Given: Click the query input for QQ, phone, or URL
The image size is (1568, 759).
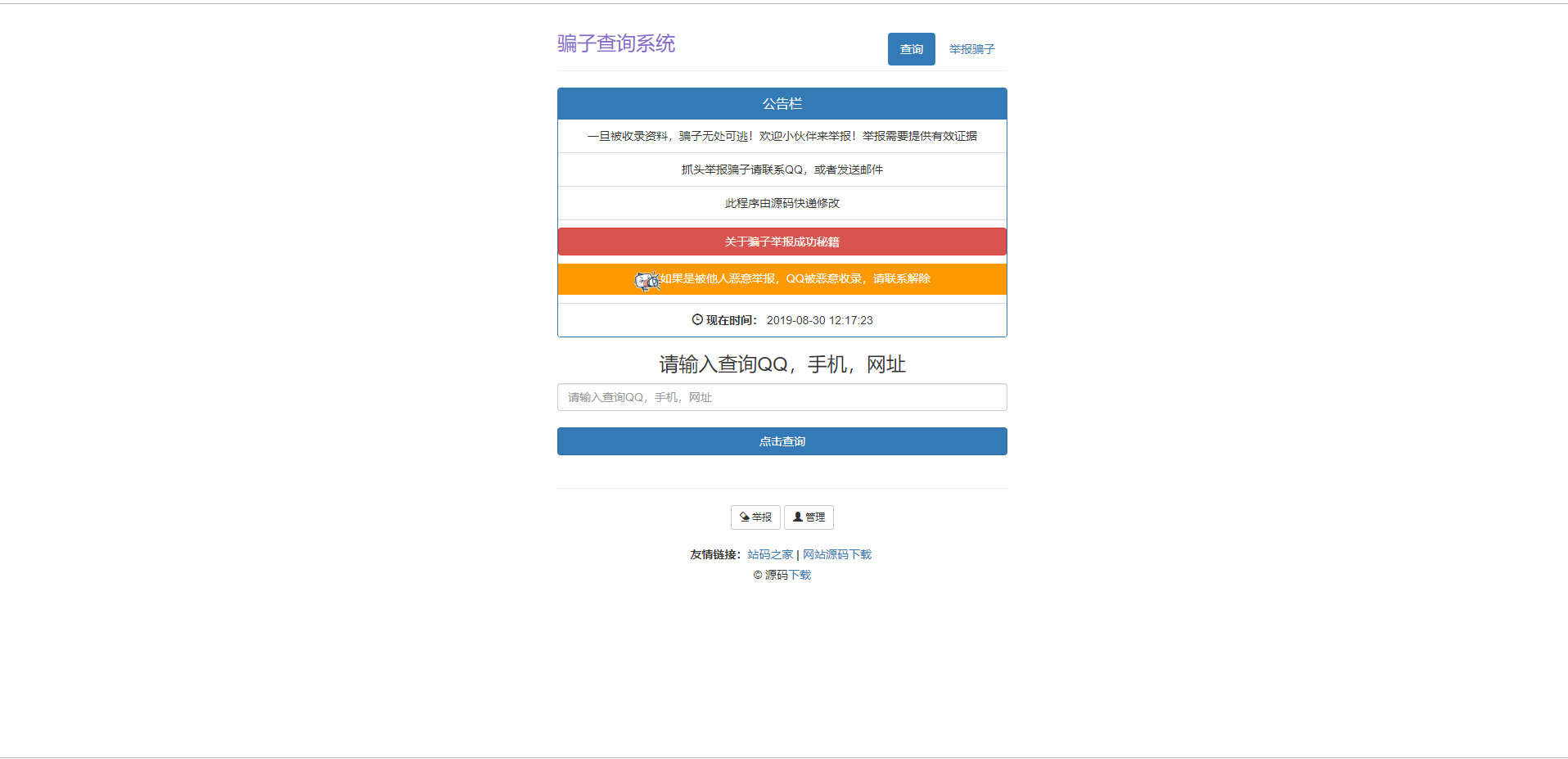Looking at the screenshot, I should click(x=782, y=397).
